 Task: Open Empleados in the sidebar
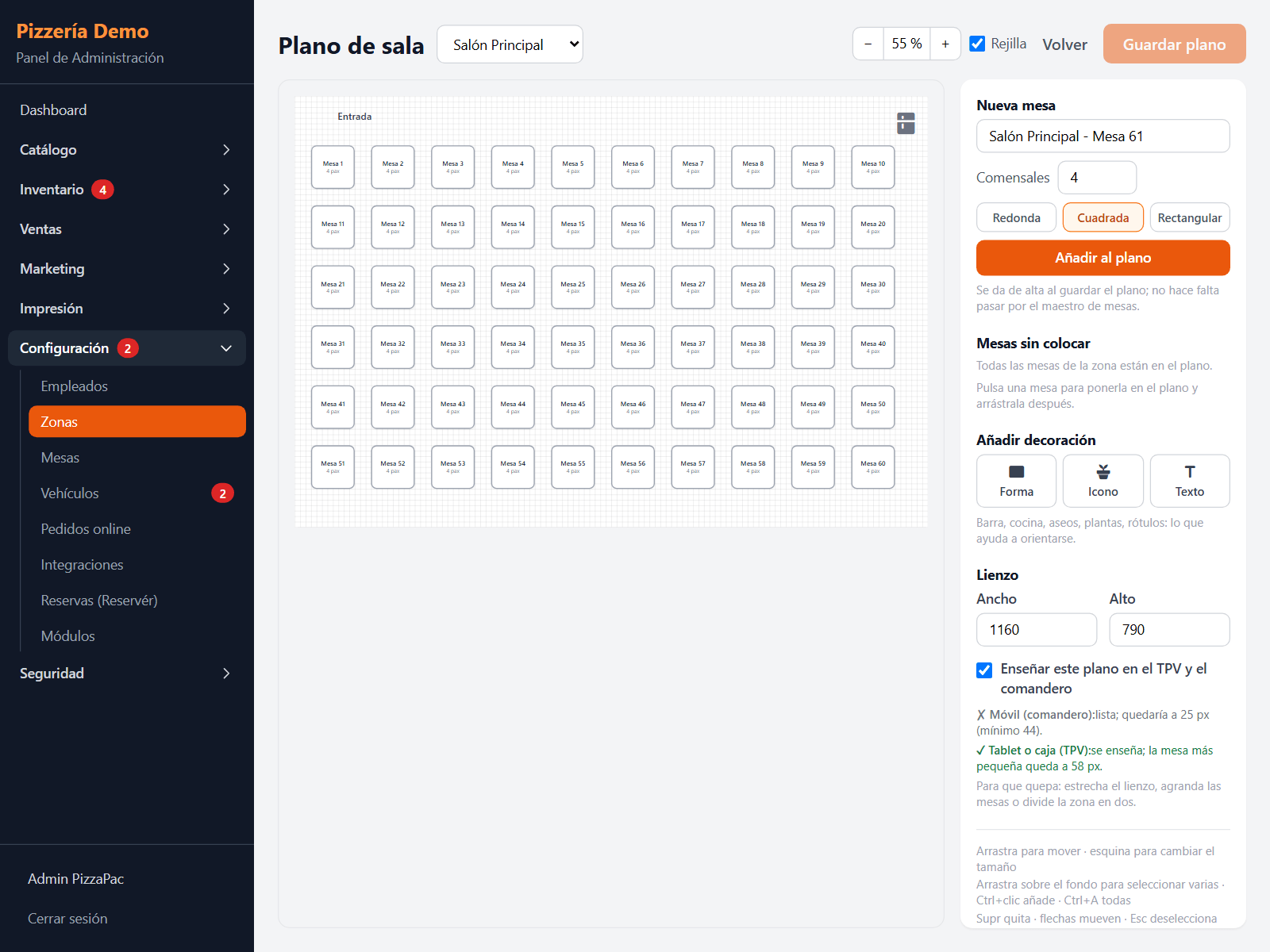click(x=137, y=386)
